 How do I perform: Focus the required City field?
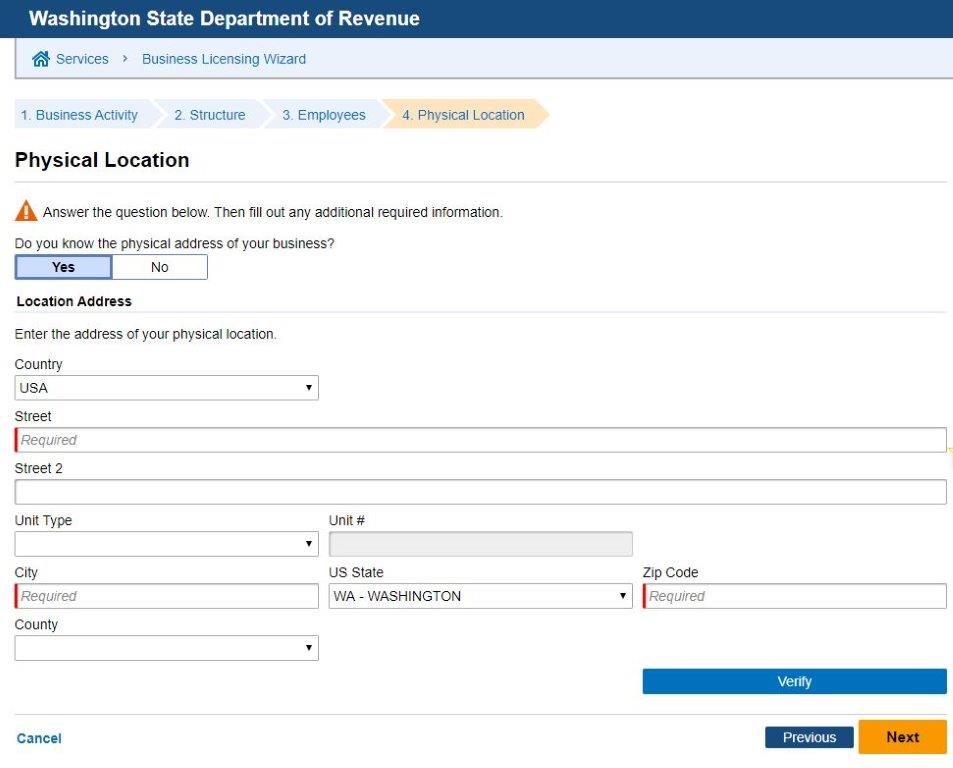coord(167,596)
